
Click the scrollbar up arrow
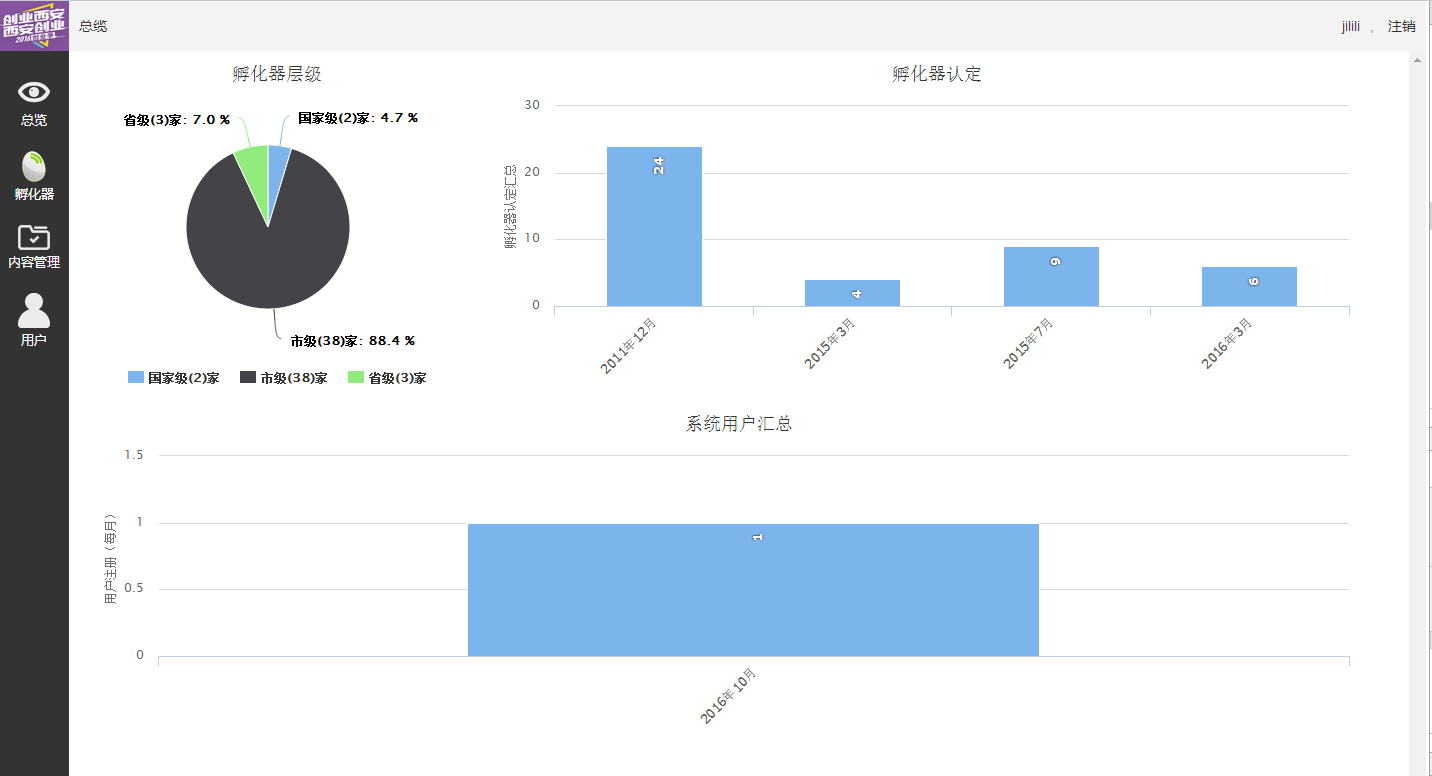[1417, 60]
